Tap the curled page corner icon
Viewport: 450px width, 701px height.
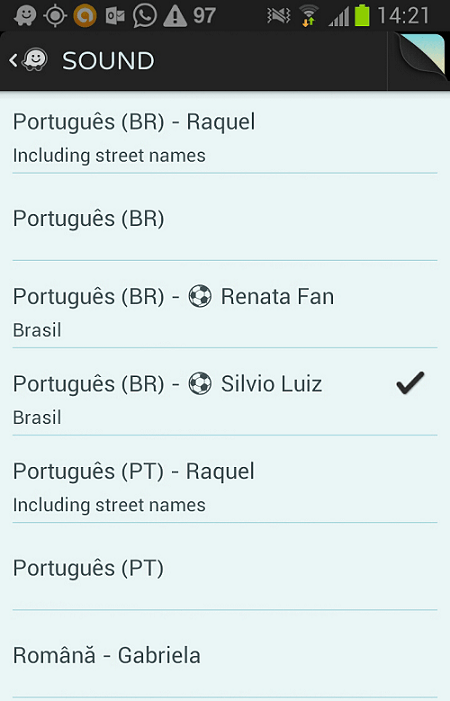[421, 57]
